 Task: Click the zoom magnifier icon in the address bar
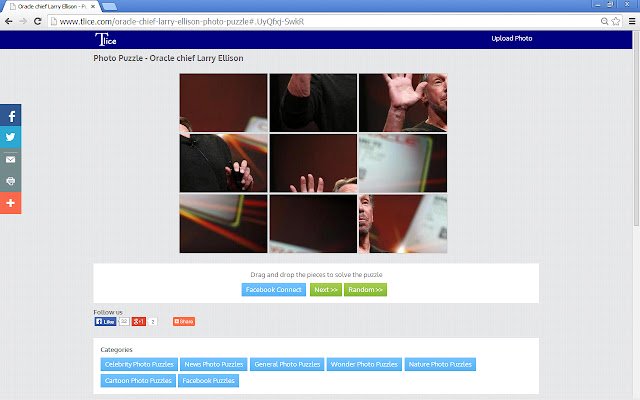pyautogui.click(x=604, y=21)
